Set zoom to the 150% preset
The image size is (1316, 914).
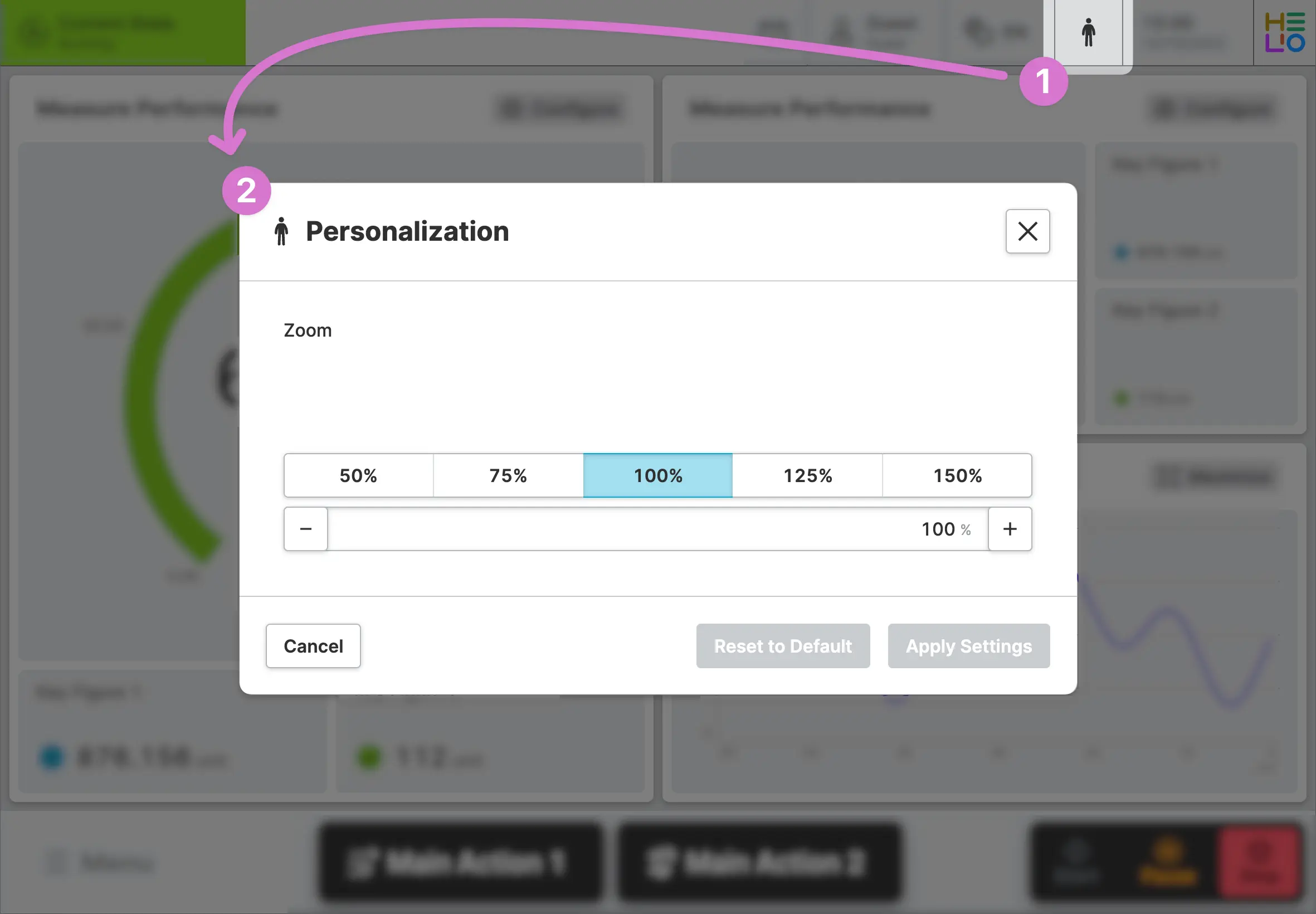[957, 475]
